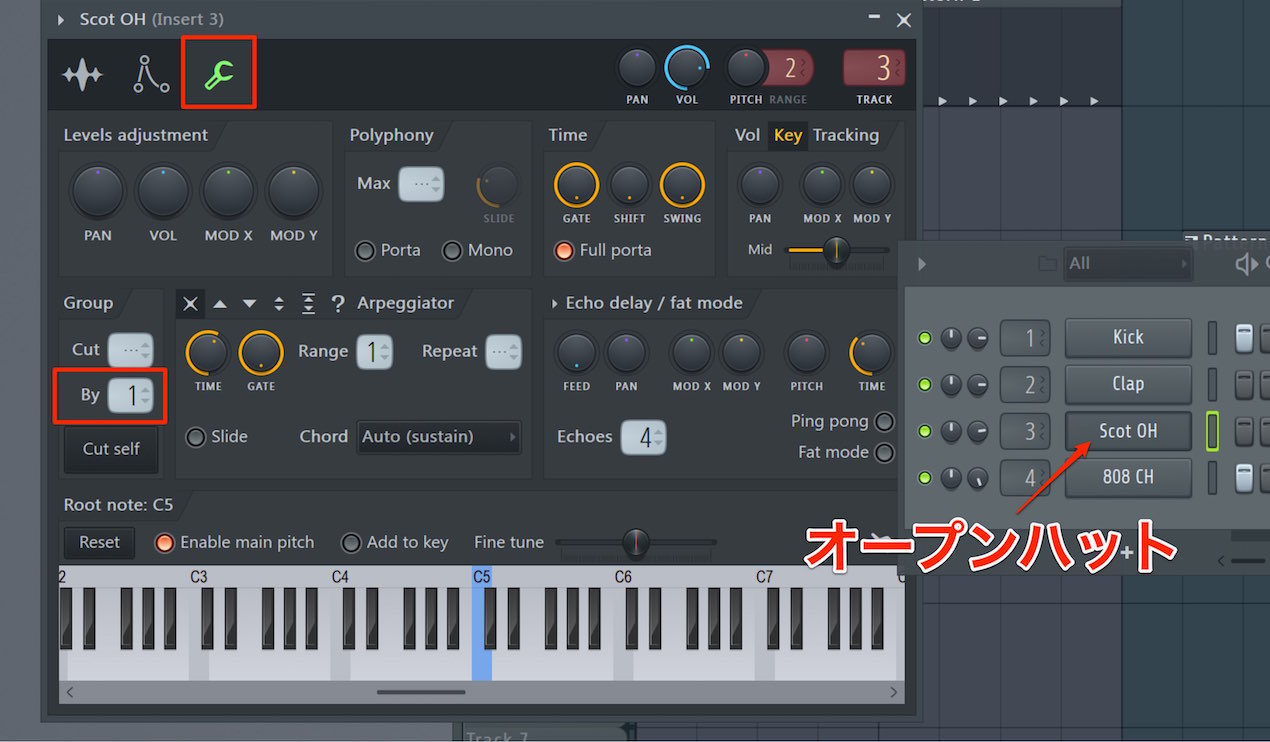The width and height of the screenshot is (1270, 742).
Task: Click Levels adjustment VOL knob
Action: (x=163, y=192)
